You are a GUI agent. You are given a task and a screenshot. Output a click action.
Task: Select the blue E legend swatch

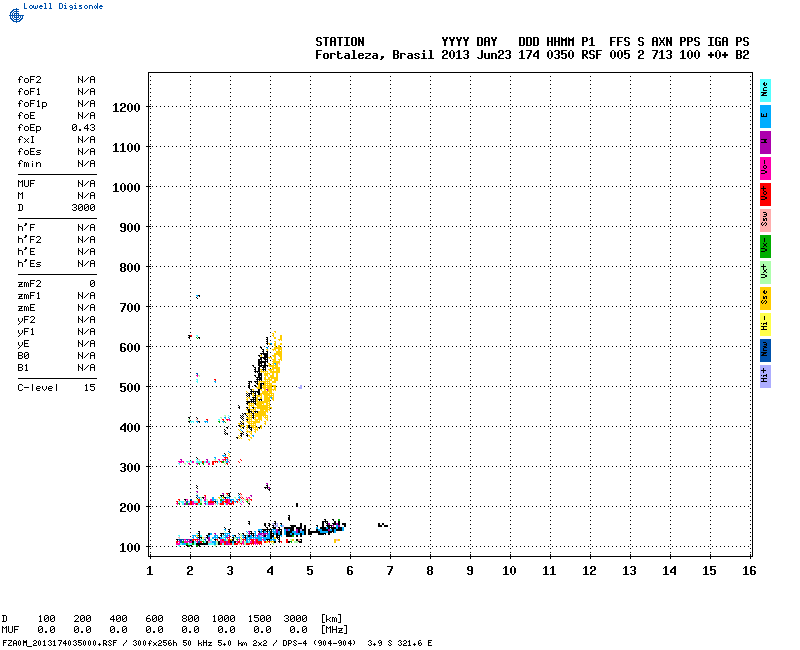765,116
